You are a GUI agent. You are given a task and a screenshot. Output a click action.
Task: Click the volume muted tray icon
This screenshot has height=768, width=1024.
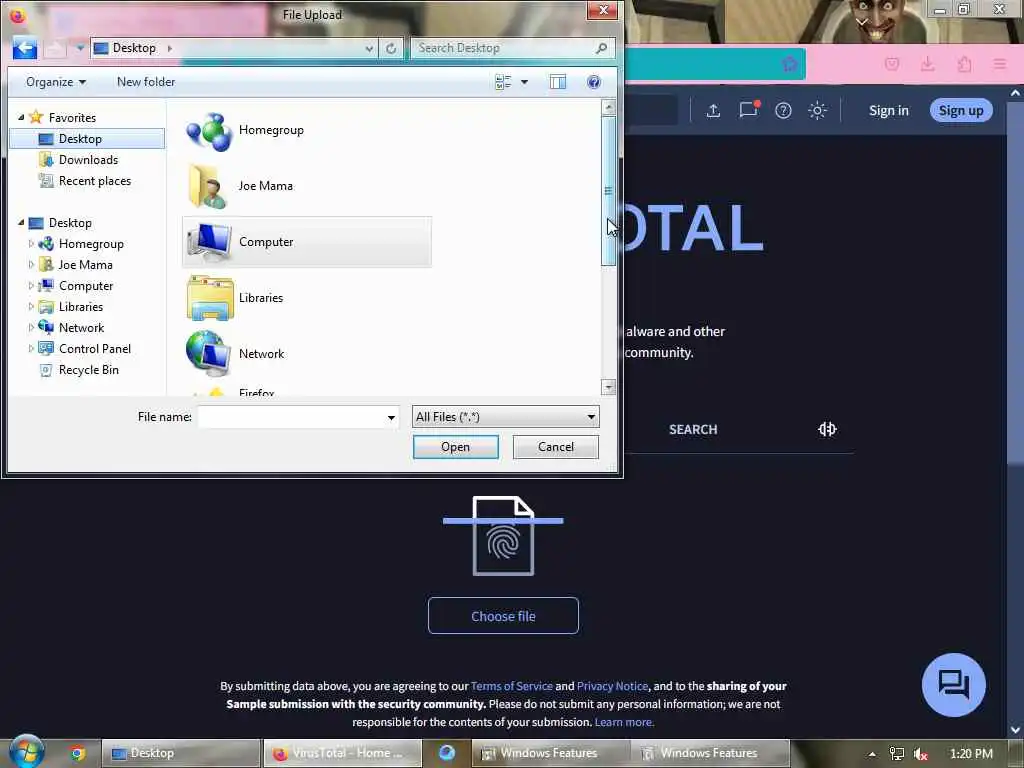[921, 754]
